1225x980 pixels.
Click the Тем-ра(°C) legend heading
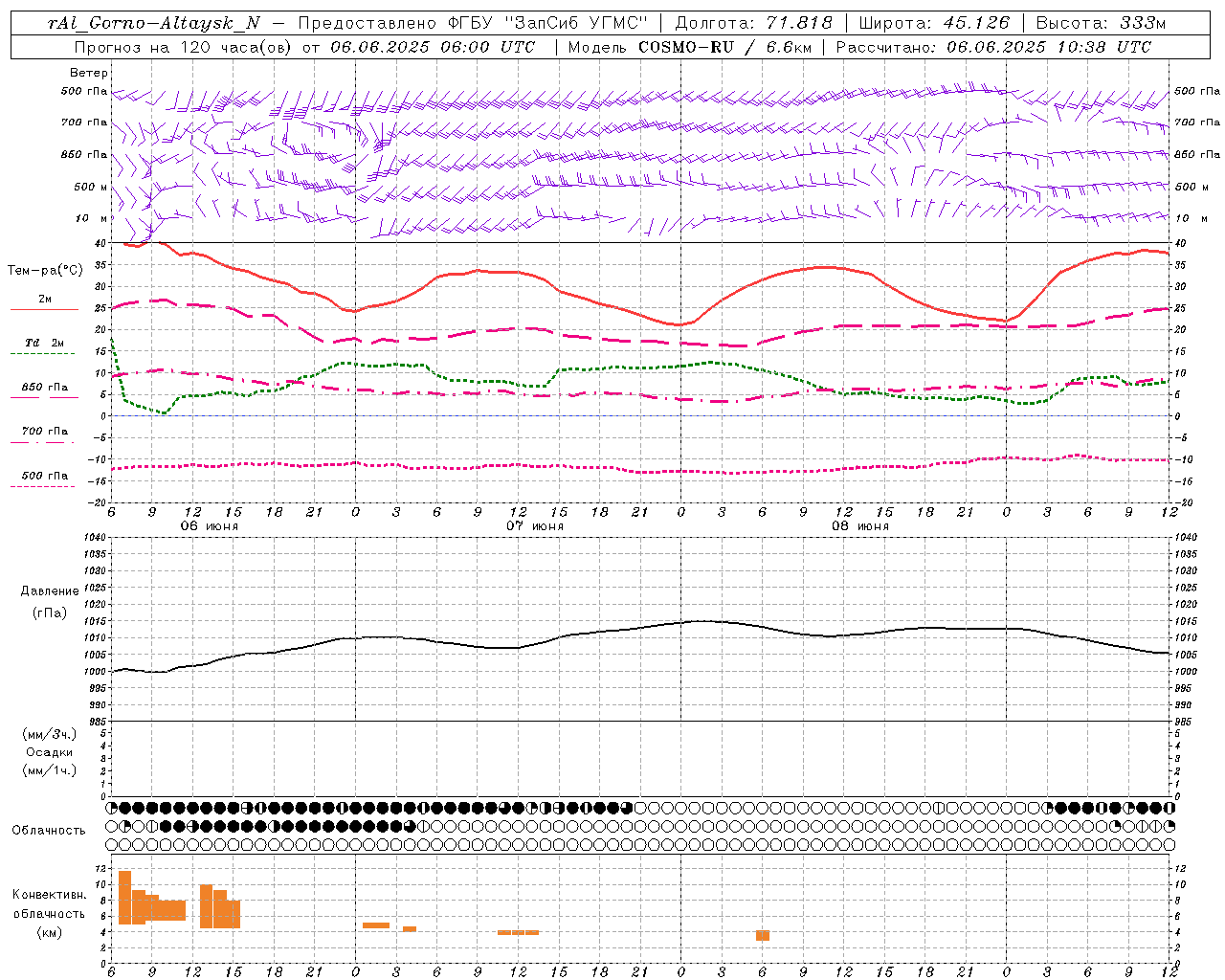pos(45,271)
